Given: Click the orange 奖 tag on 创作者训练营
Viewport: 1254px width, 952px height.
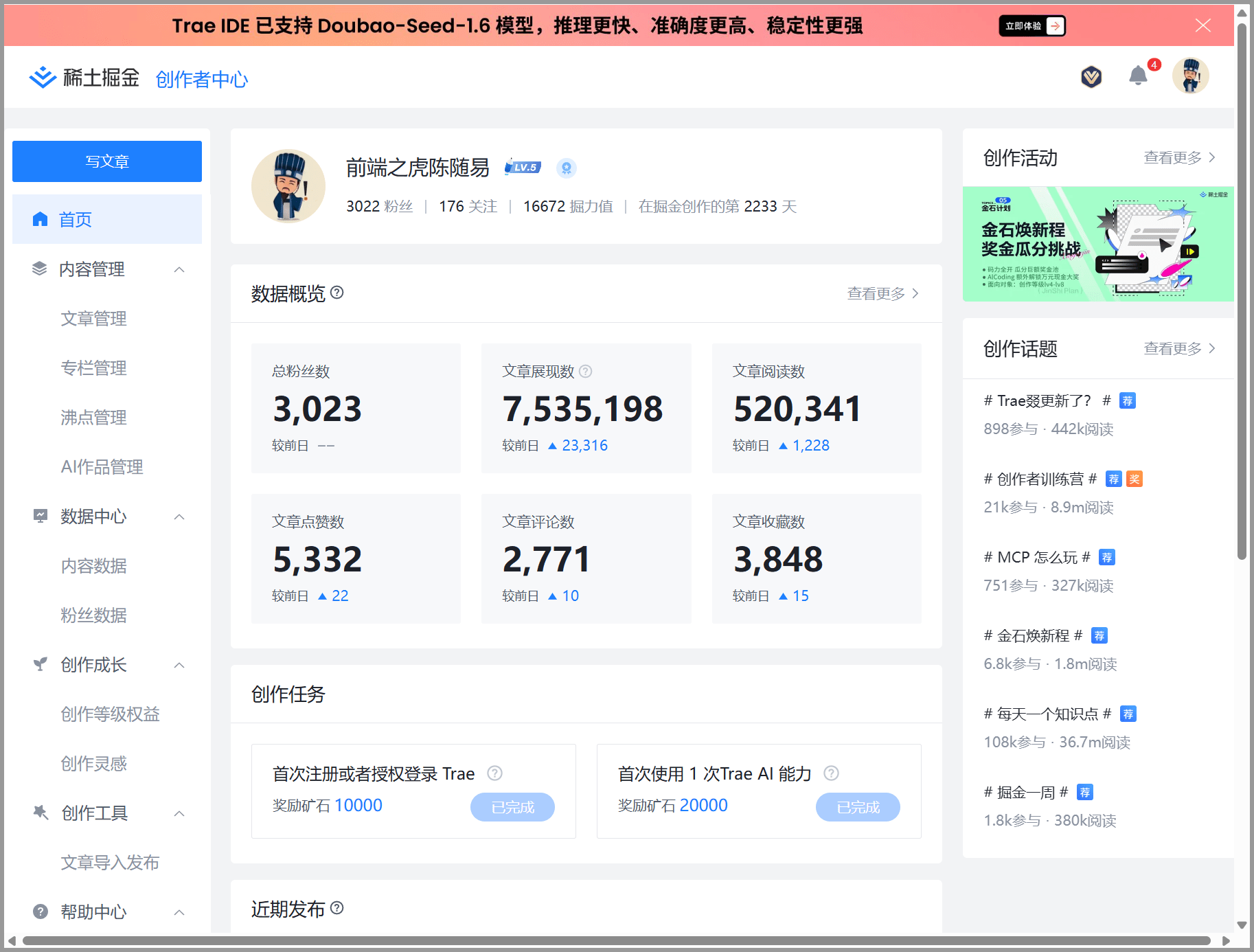Looking at the screenshot, I should pos(1135,479).
